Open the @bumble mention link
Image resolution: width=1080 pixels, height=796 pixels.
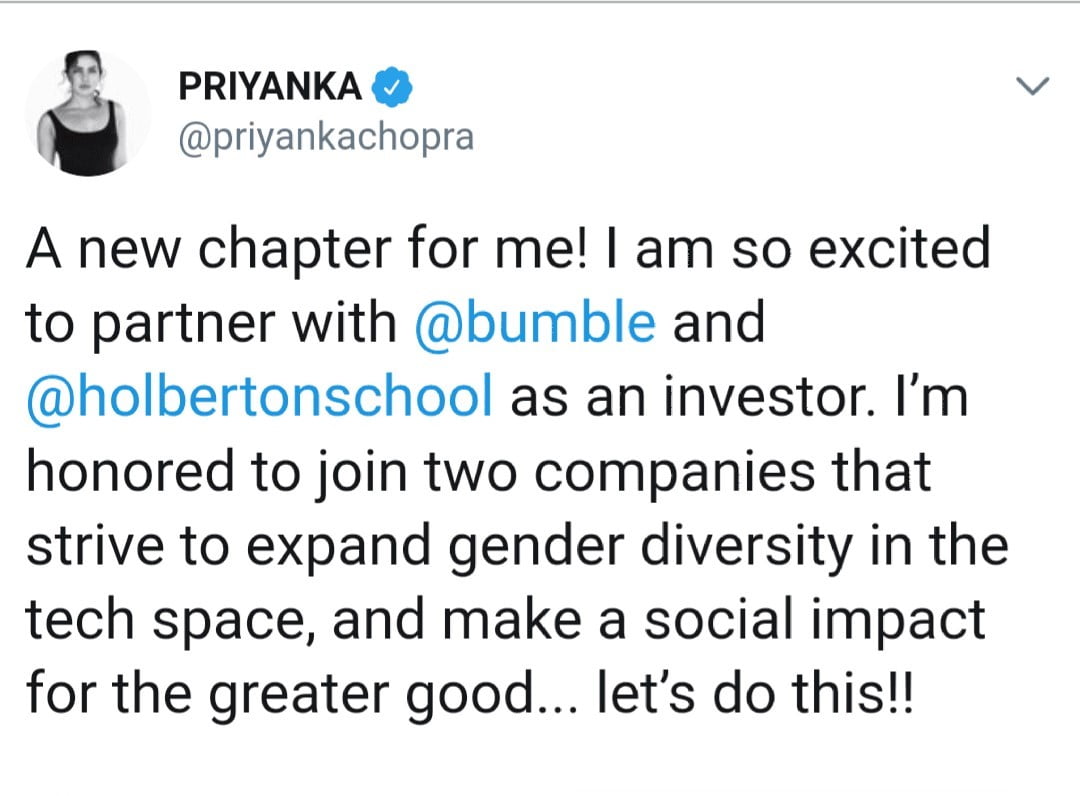[535, 324]
